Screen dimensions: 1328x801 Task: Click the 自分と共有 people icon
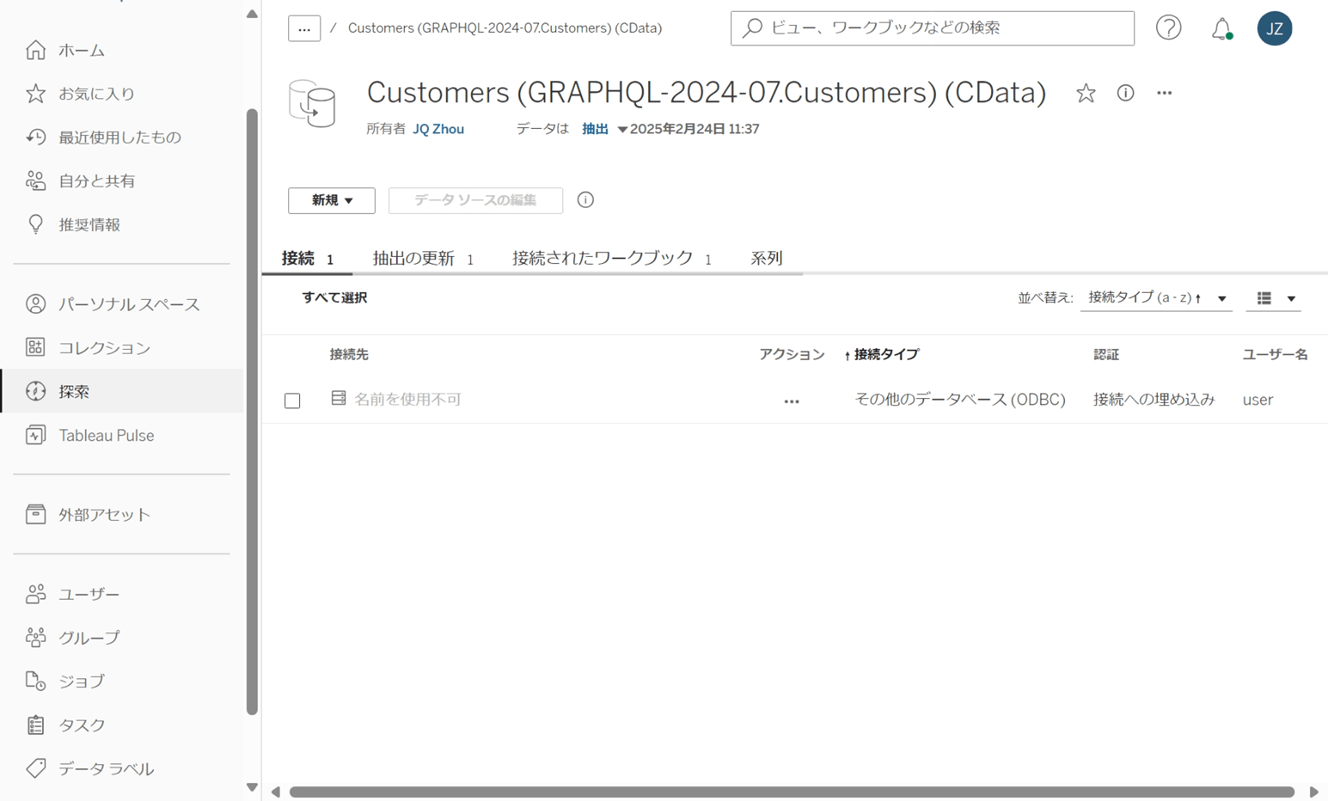36,181
